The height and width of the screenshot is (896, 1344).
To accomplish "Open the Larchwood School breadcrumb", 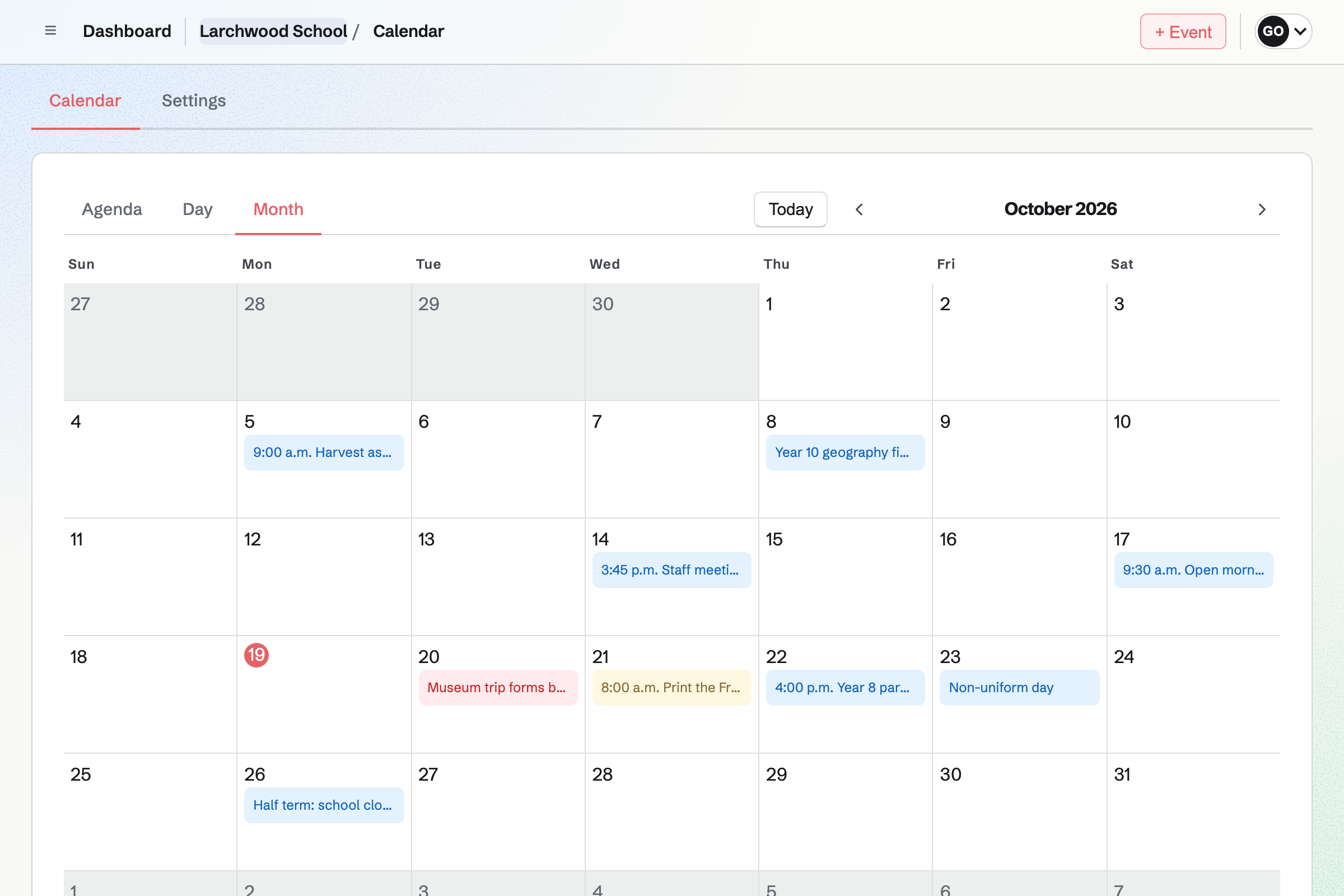I will (273, 31).
